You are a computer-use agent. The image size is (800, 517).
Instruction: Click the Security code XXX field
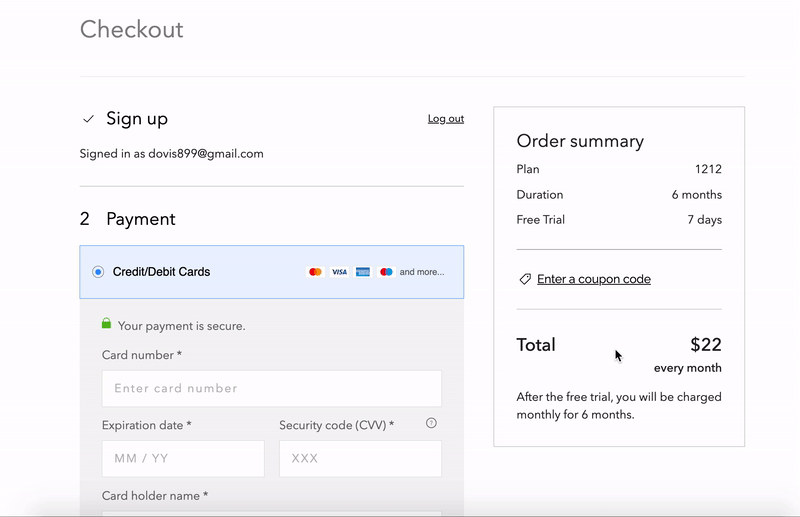pyautogui.click(x=360, y=458)
